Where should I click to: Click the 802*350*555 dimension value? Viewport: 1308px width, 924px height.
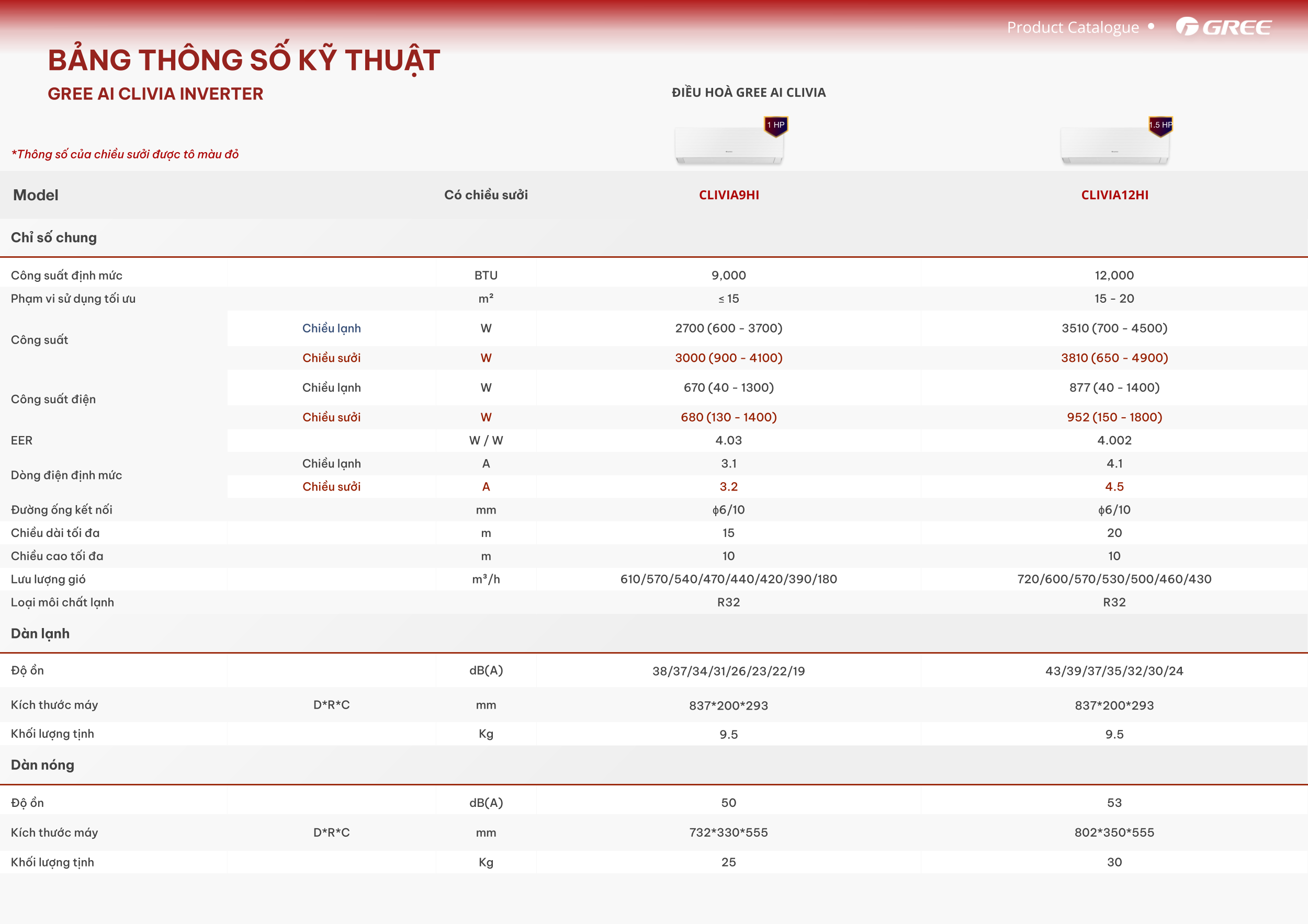click(1114, 833)
